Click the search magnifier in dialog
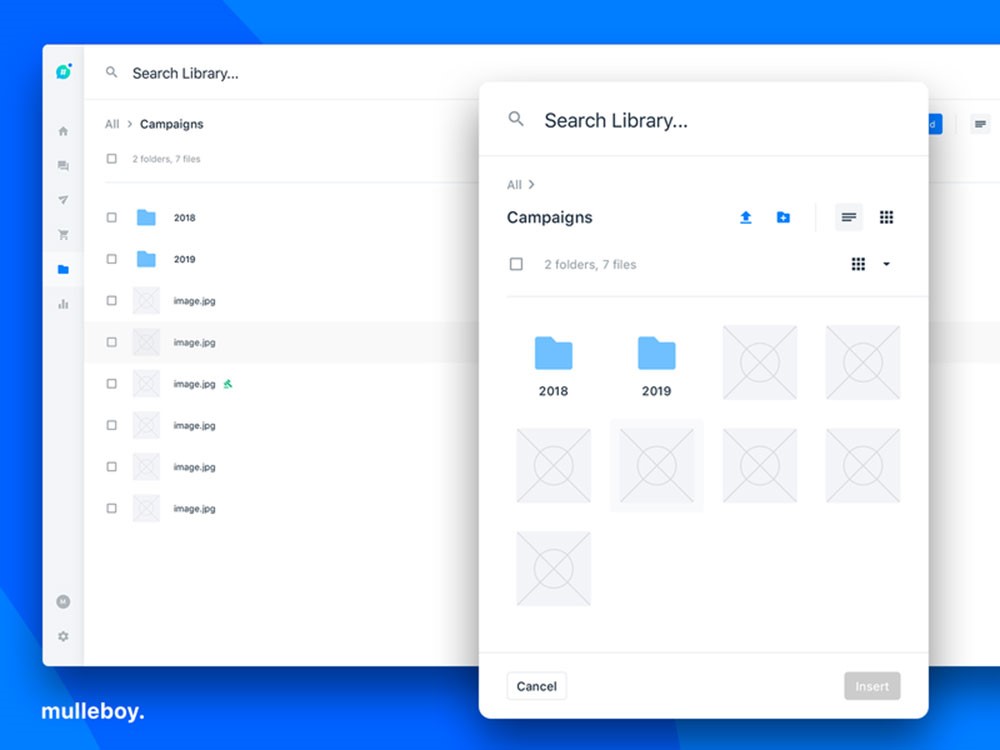This screenshot has height=750, width=1000. tap(516, 119)
